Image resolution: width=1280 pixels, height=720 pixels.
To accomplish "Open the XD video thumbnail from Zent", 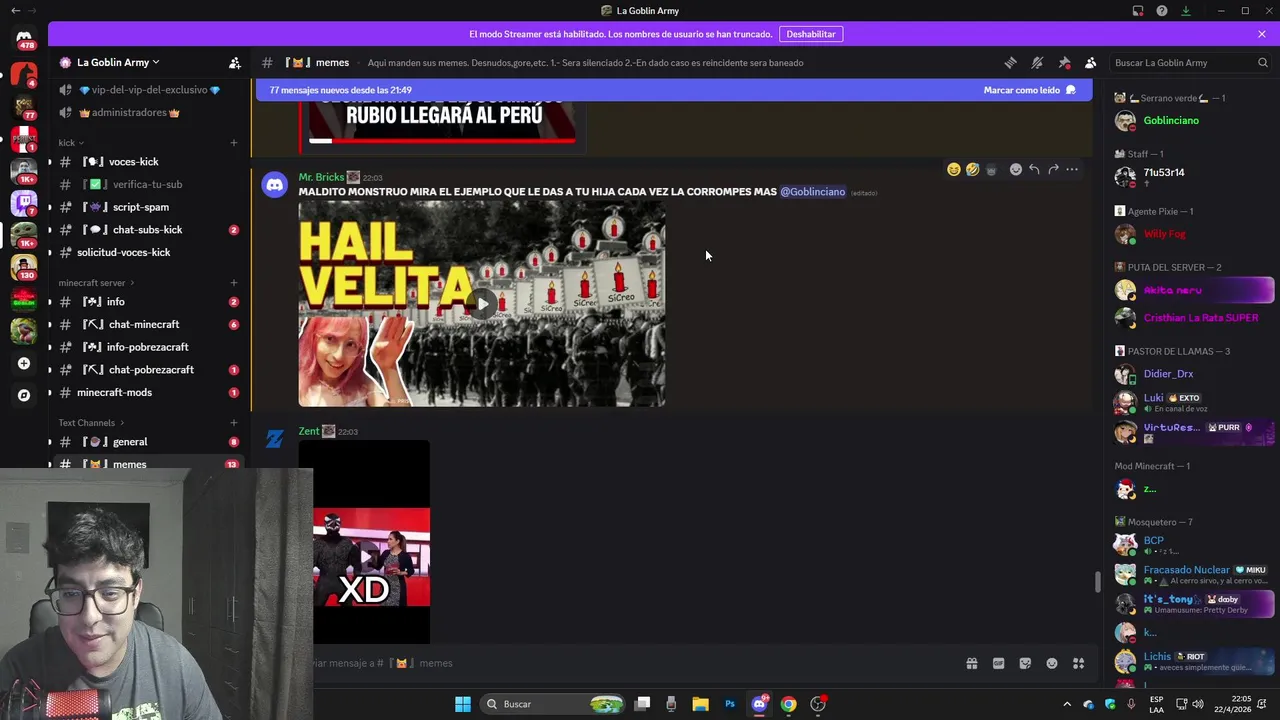I will point(364,542).
